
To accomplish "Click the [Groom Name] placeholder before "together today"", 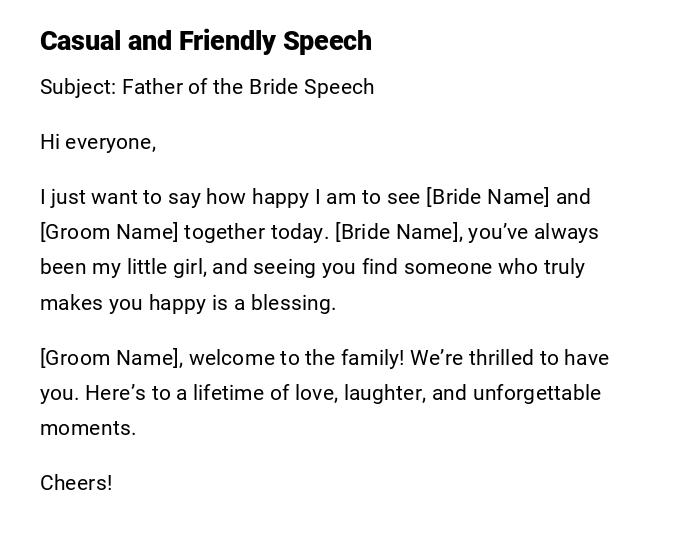I will (109, 232).
